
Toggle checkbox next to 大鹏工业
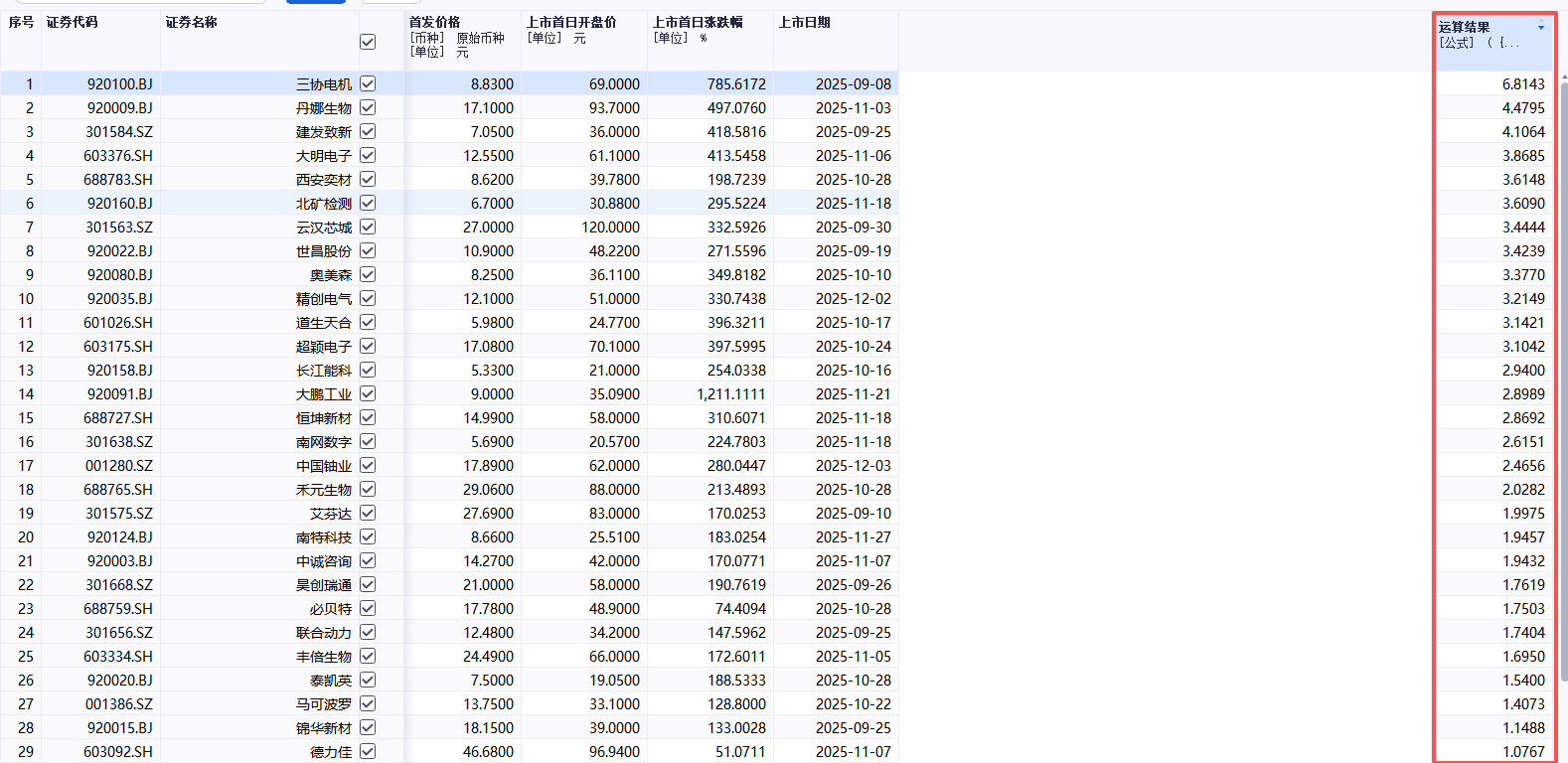(368, 394)
